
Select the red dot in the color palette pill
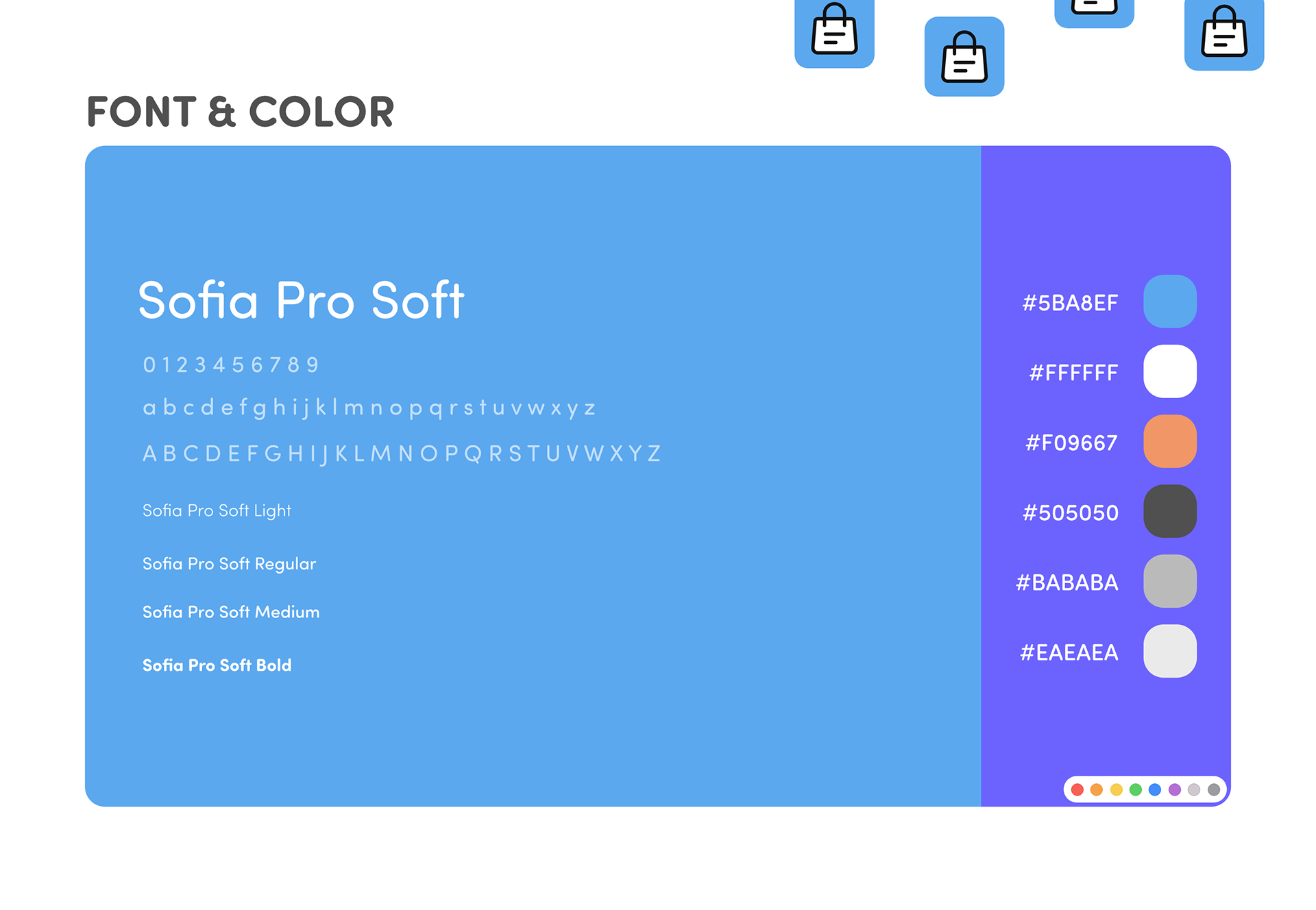tap(1077, 789)
